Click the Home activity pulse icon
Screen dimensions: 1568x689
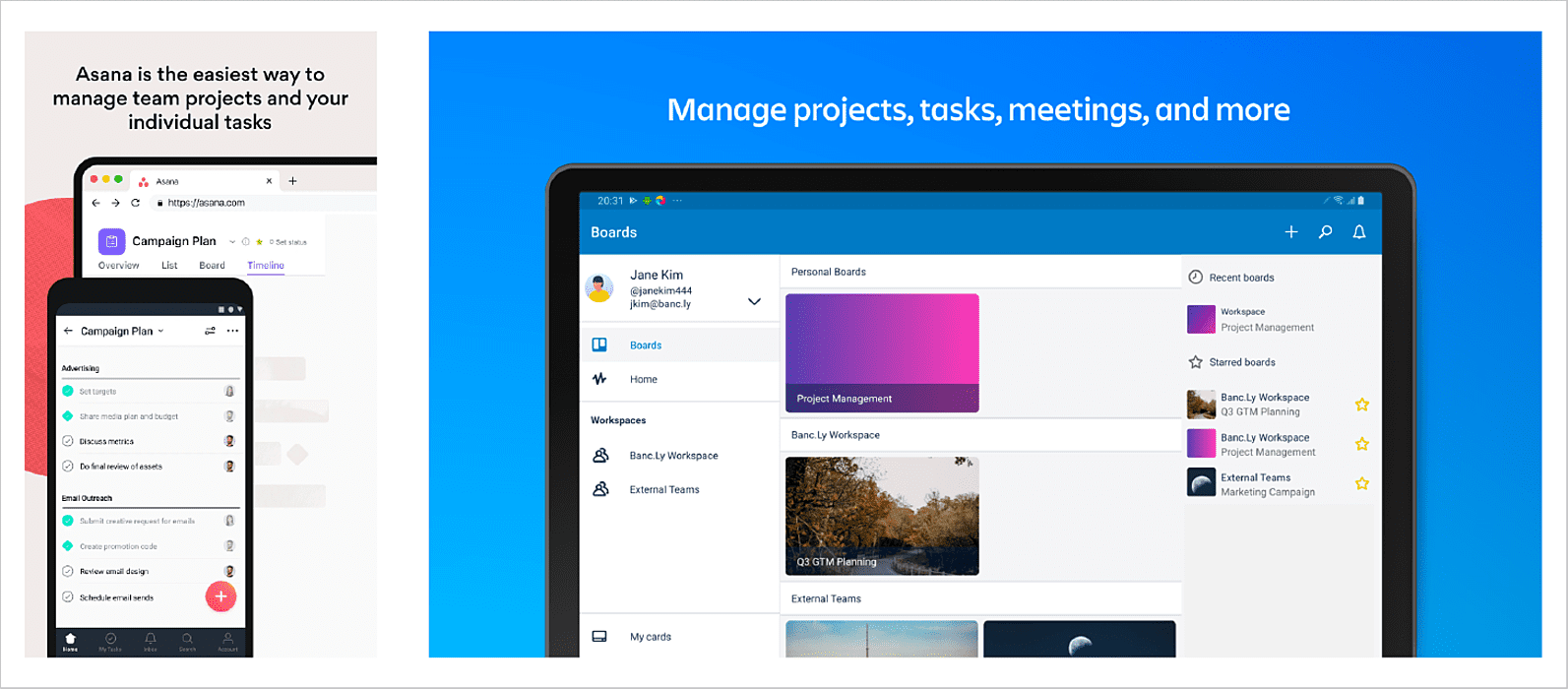(599, 379)
